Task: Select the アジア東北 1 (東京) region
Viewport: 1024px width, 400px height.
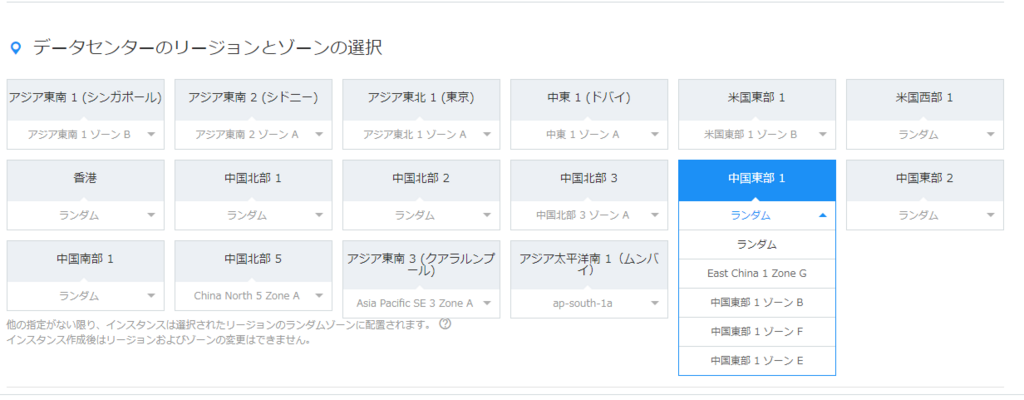Action: (421, 99)
